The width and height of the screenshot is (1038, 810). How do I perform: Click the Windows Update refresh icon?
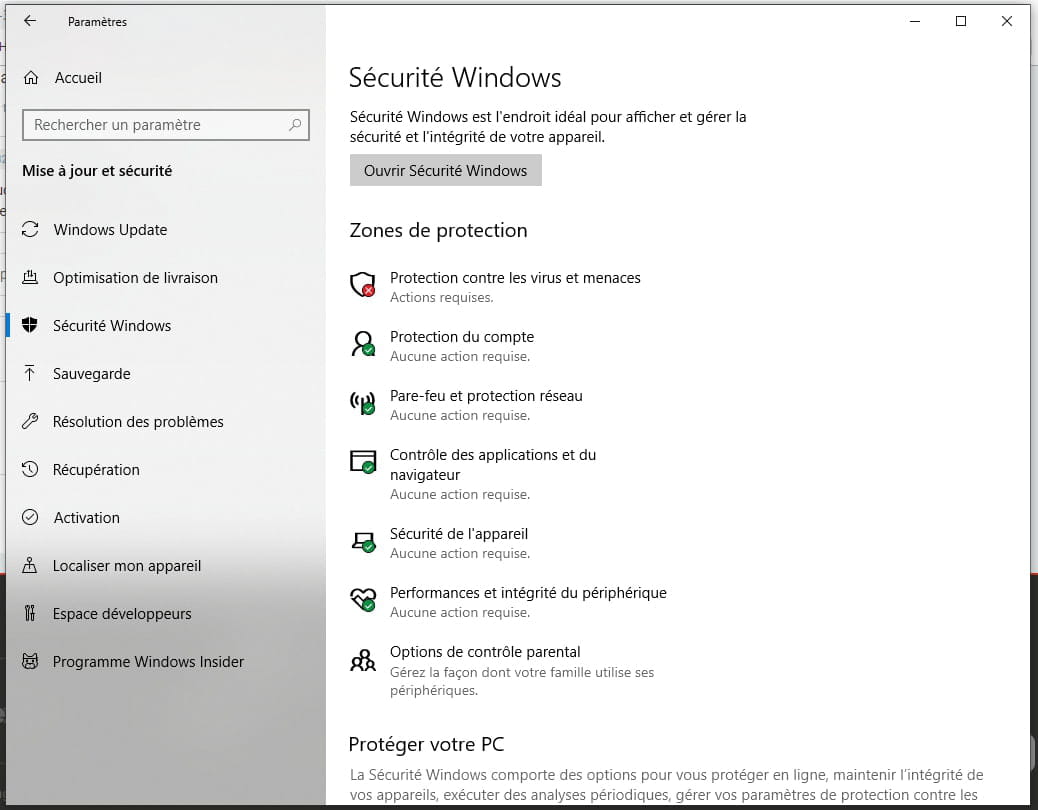pyautogui.click(x=30, y=230)
